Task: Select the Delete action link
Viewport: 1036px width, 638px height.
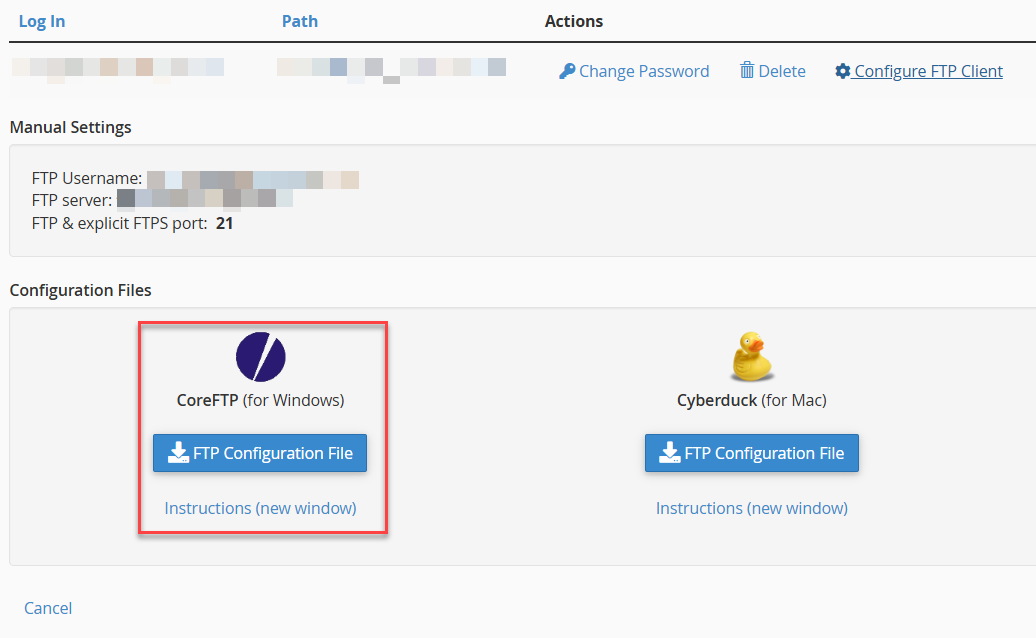Action: [x=781, y=71]
